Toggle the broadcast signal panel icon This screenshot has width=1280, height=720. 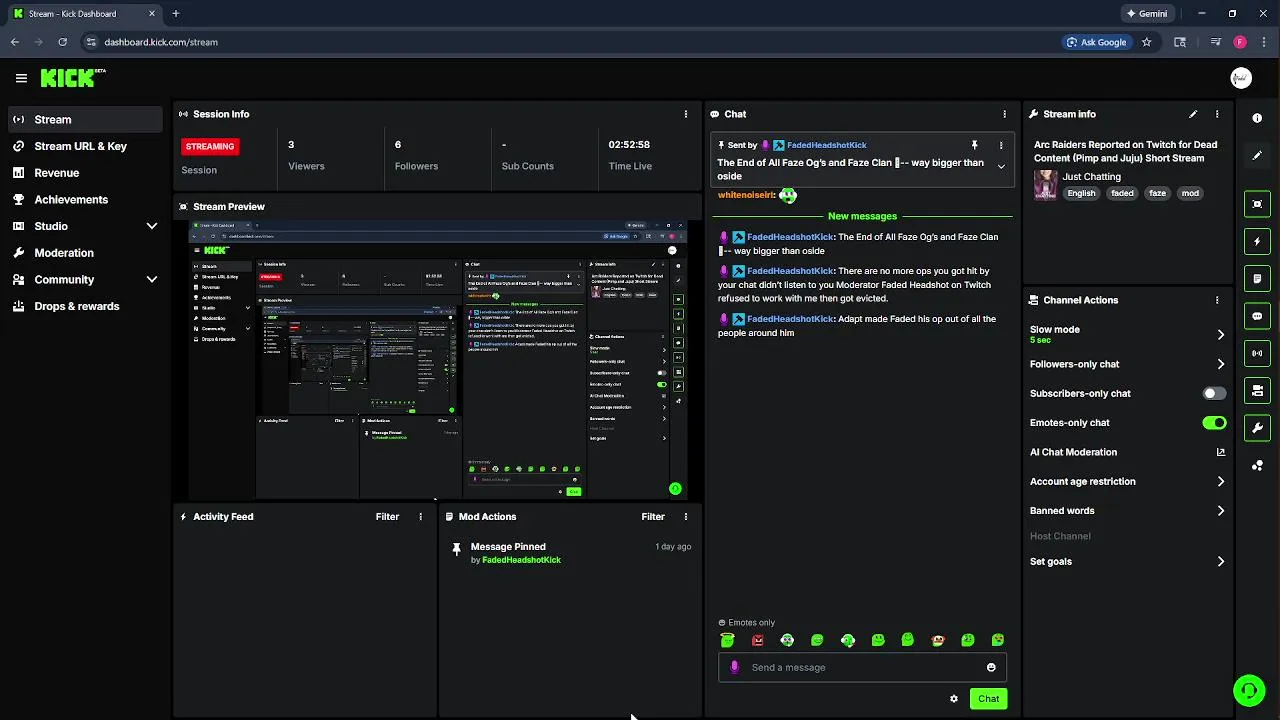coord(1257,353)
